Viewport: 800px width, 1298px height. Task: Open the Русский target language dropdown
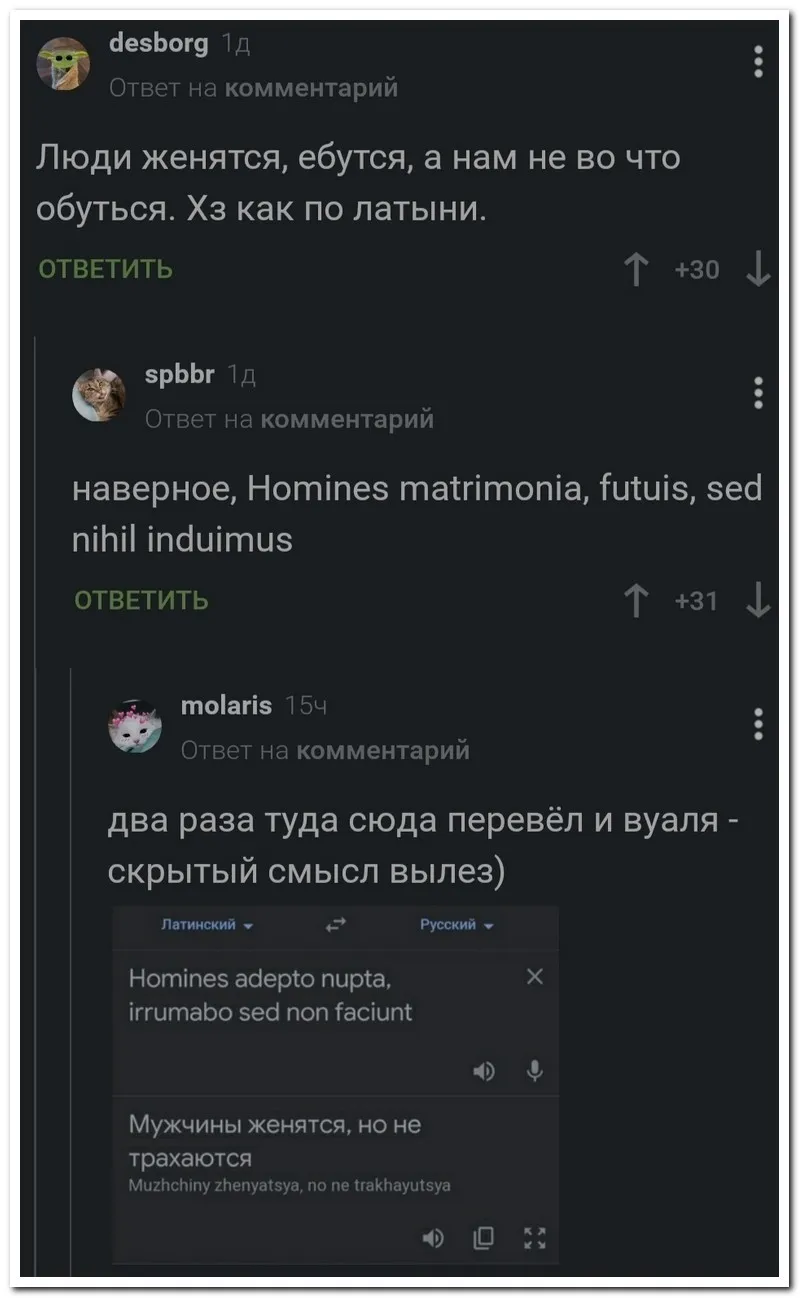tap(456, 925)
